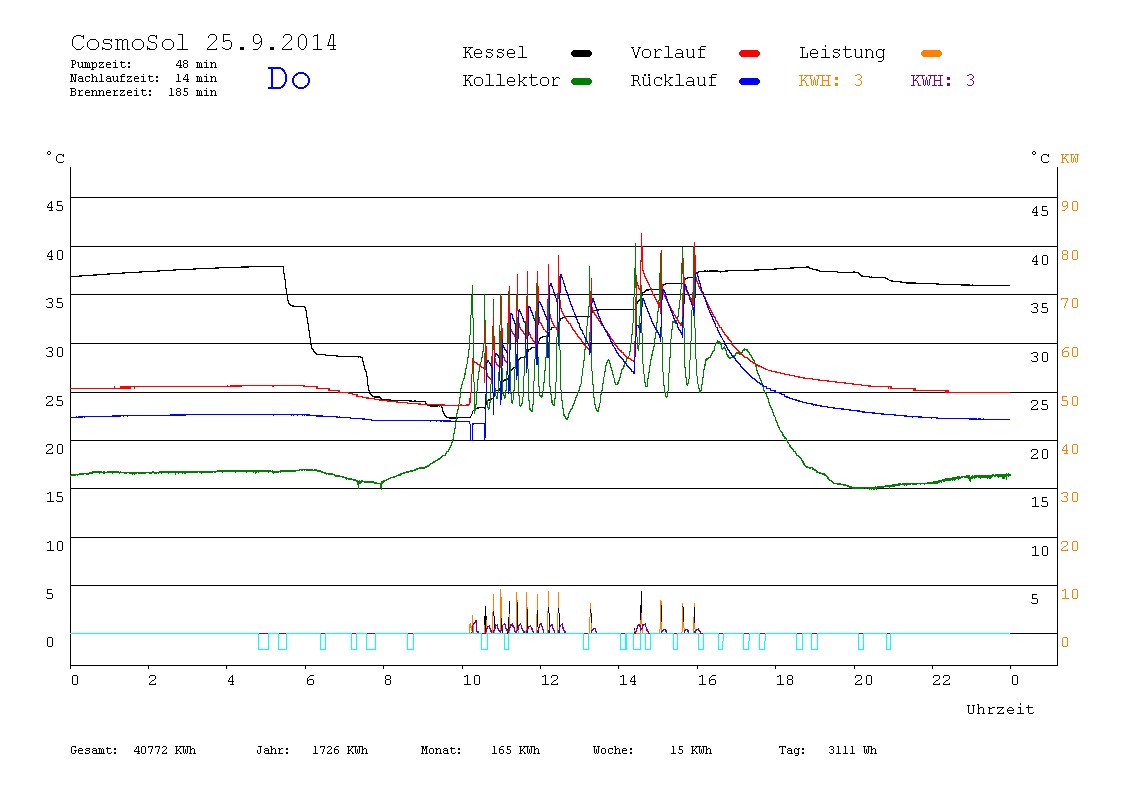
Task: Click the Kessel legend label
Action: [x=494, y=53]
